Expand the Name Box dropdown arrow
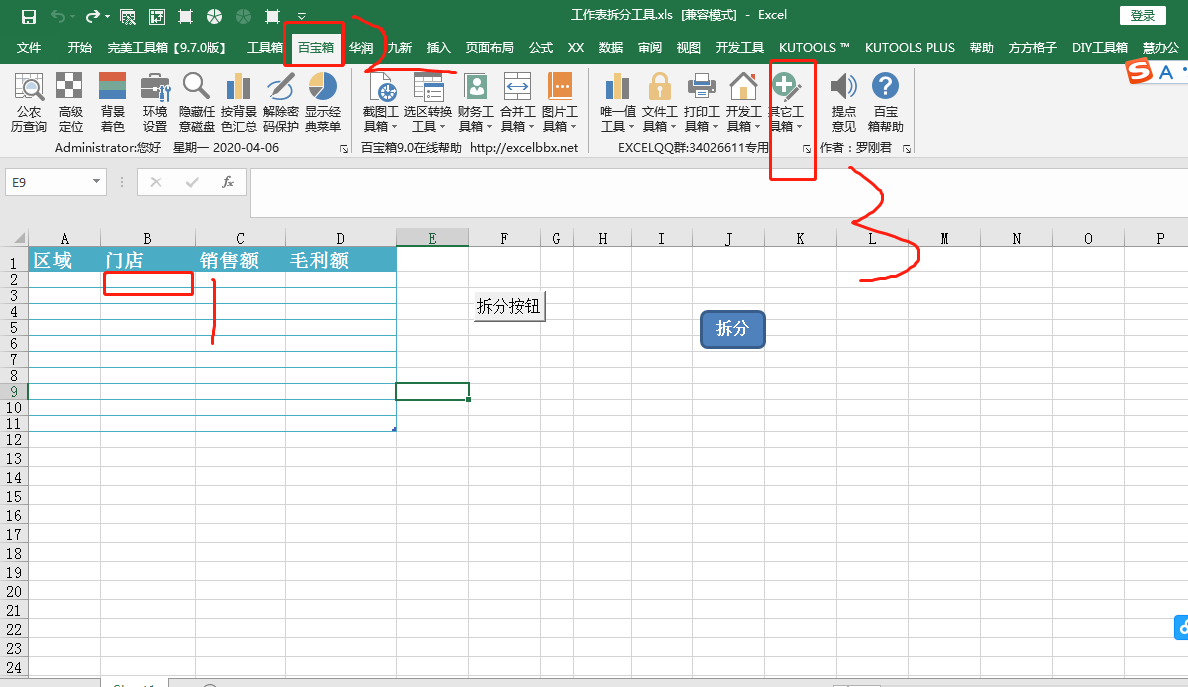This screenshot has width=1188, height=687. pyautogui.click(x=96, y=182)
